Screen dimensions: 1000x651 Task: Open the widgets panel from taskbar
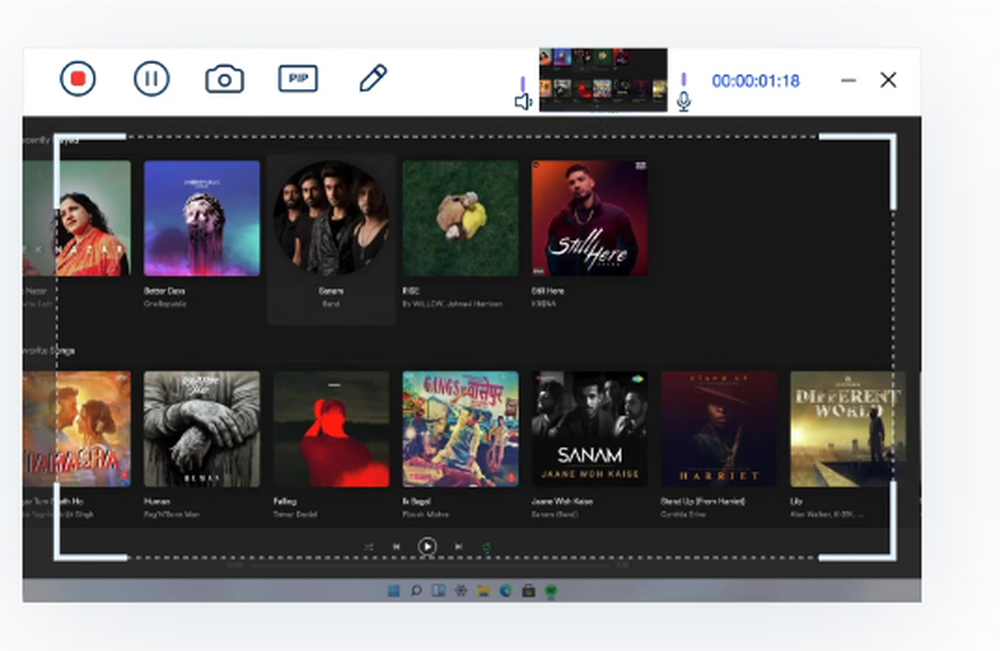[438, 591]
